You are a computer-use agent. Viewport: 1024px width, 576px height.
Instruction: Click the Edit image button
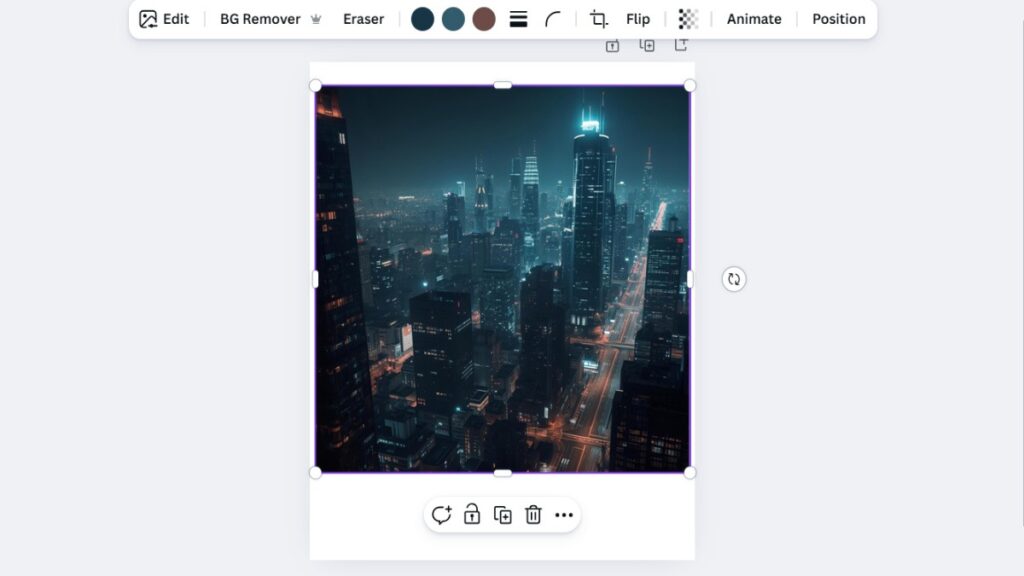pos(164,19)
